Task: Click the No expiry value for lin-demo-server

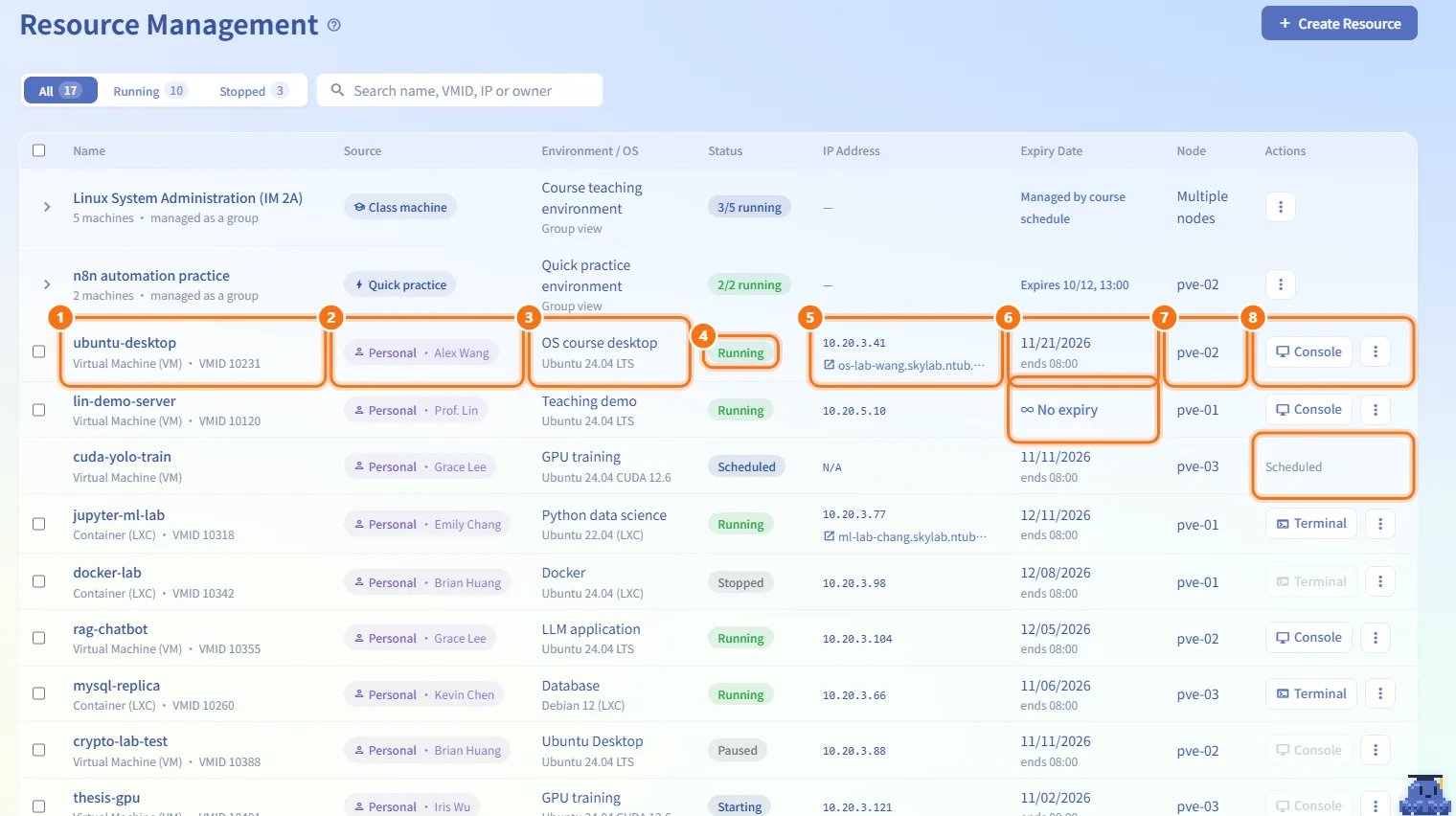Action: click(x=1059, y=410)
